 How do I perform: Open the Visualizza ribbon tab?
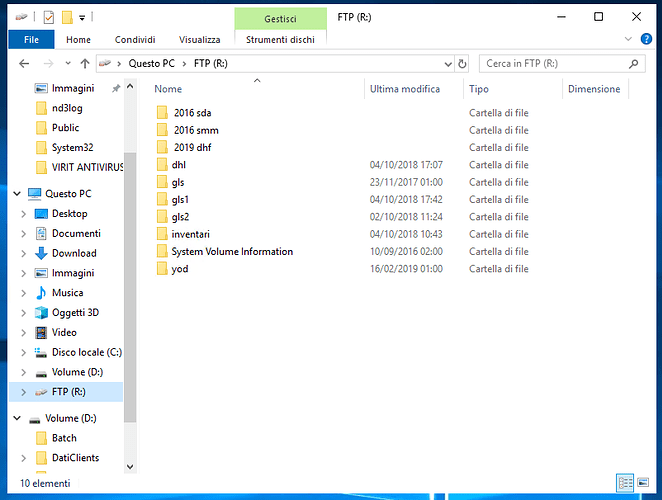tap(200, 40)
